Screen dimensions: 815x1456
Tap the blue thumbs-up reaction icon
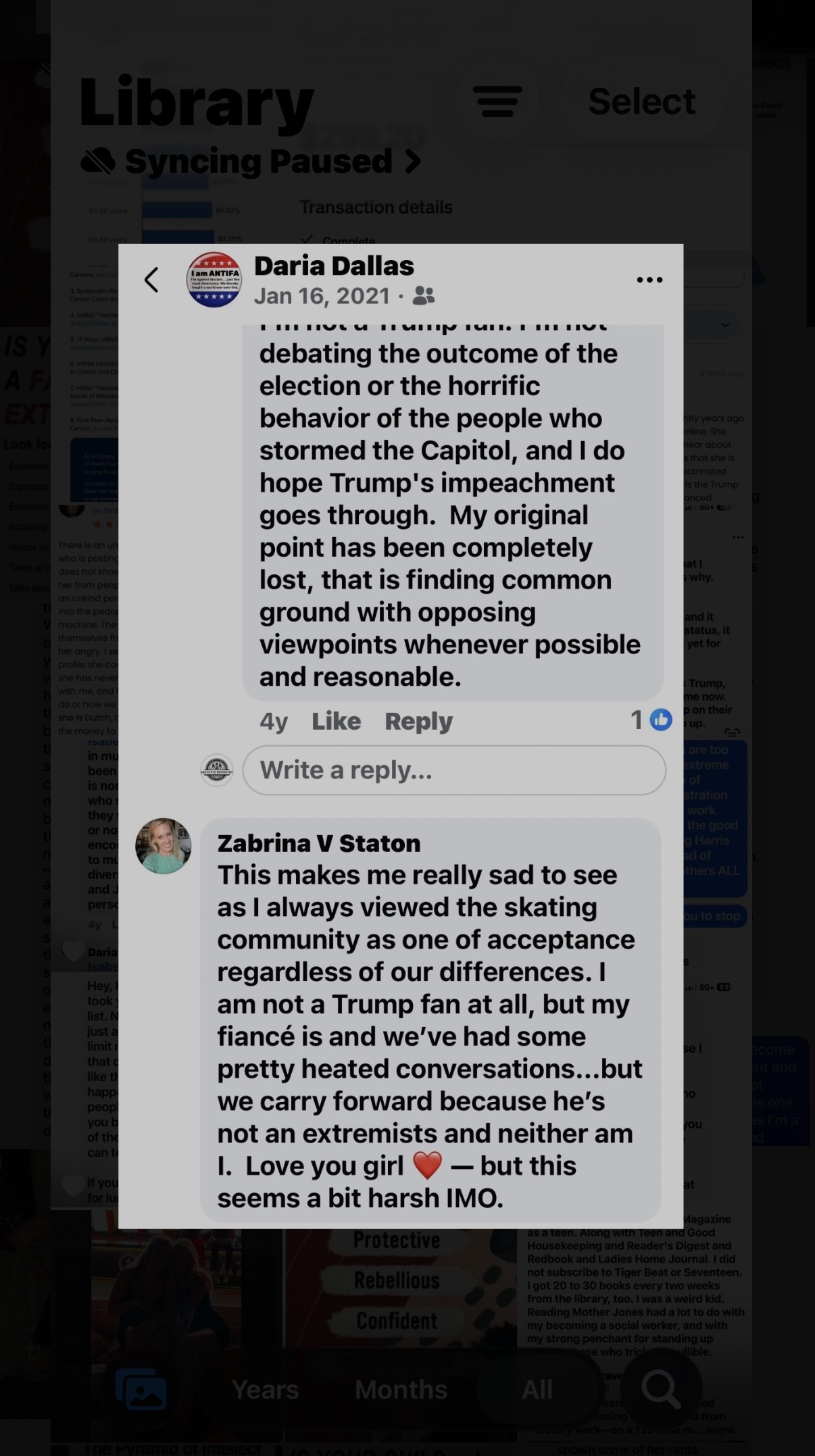pyautogui.click(x=661, y=720)
